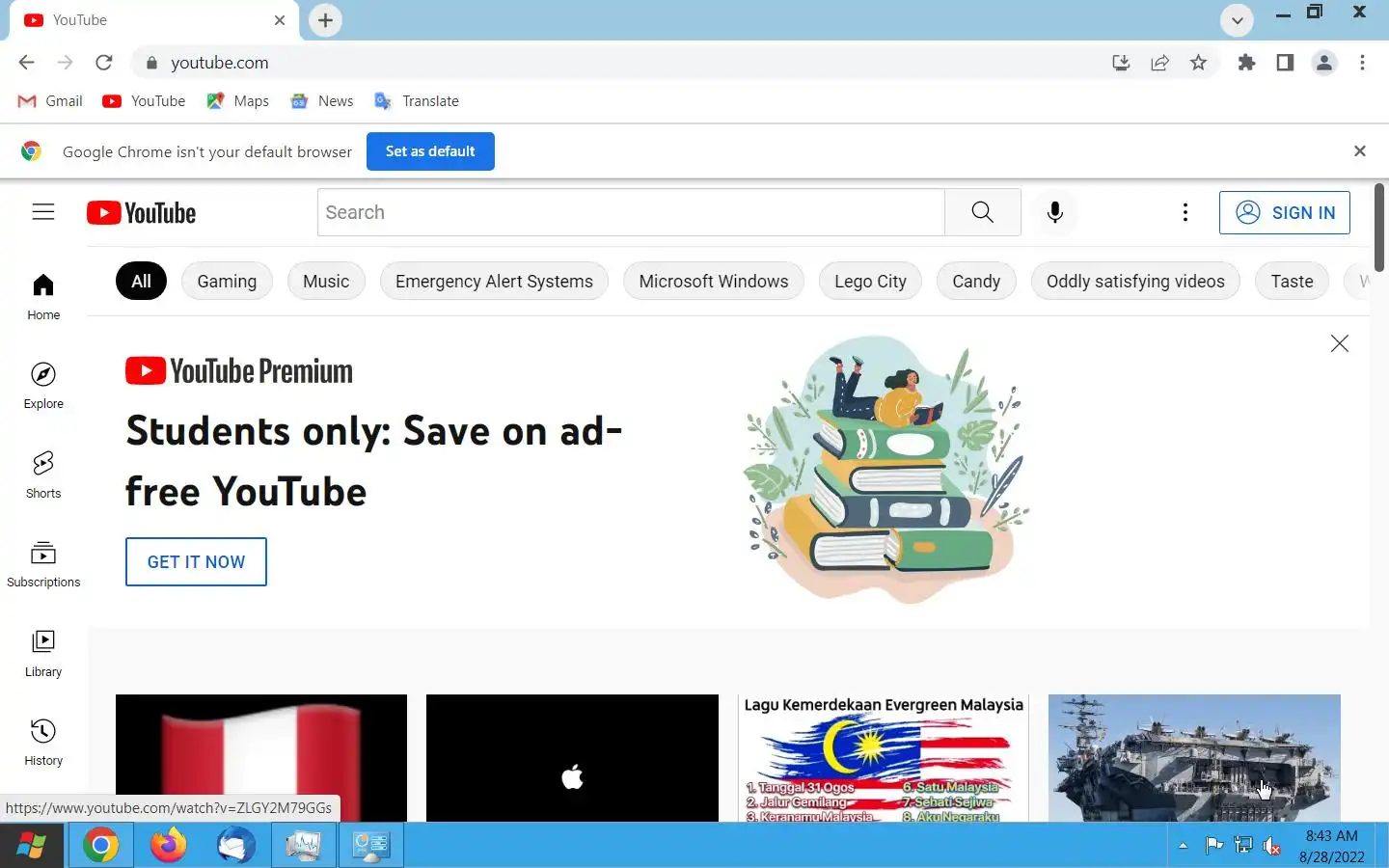The image size is (1389, 868).
Task: Open Chrome side panel icon
Action: coord(1285,63)
